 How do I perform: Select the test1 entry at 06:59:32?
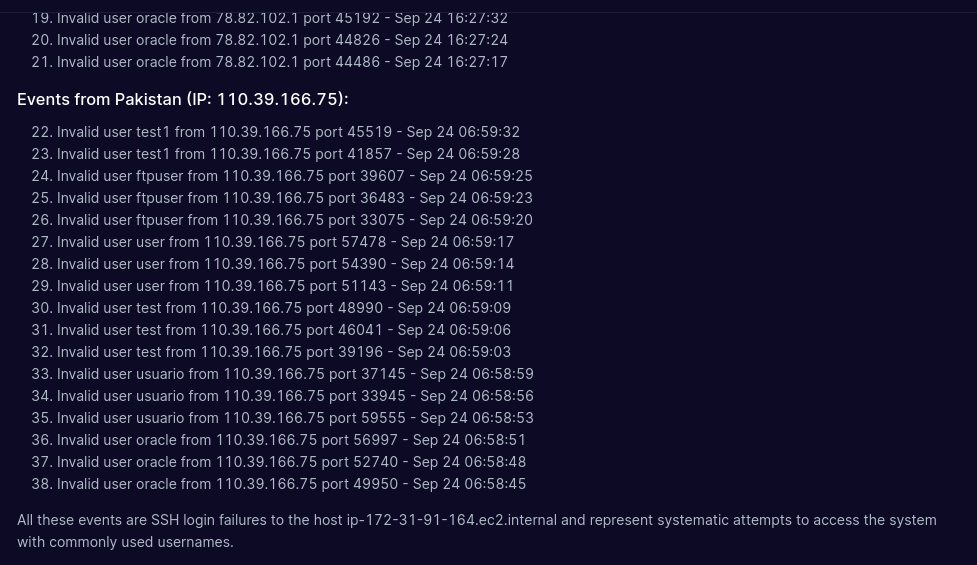(x=288, y=131)
